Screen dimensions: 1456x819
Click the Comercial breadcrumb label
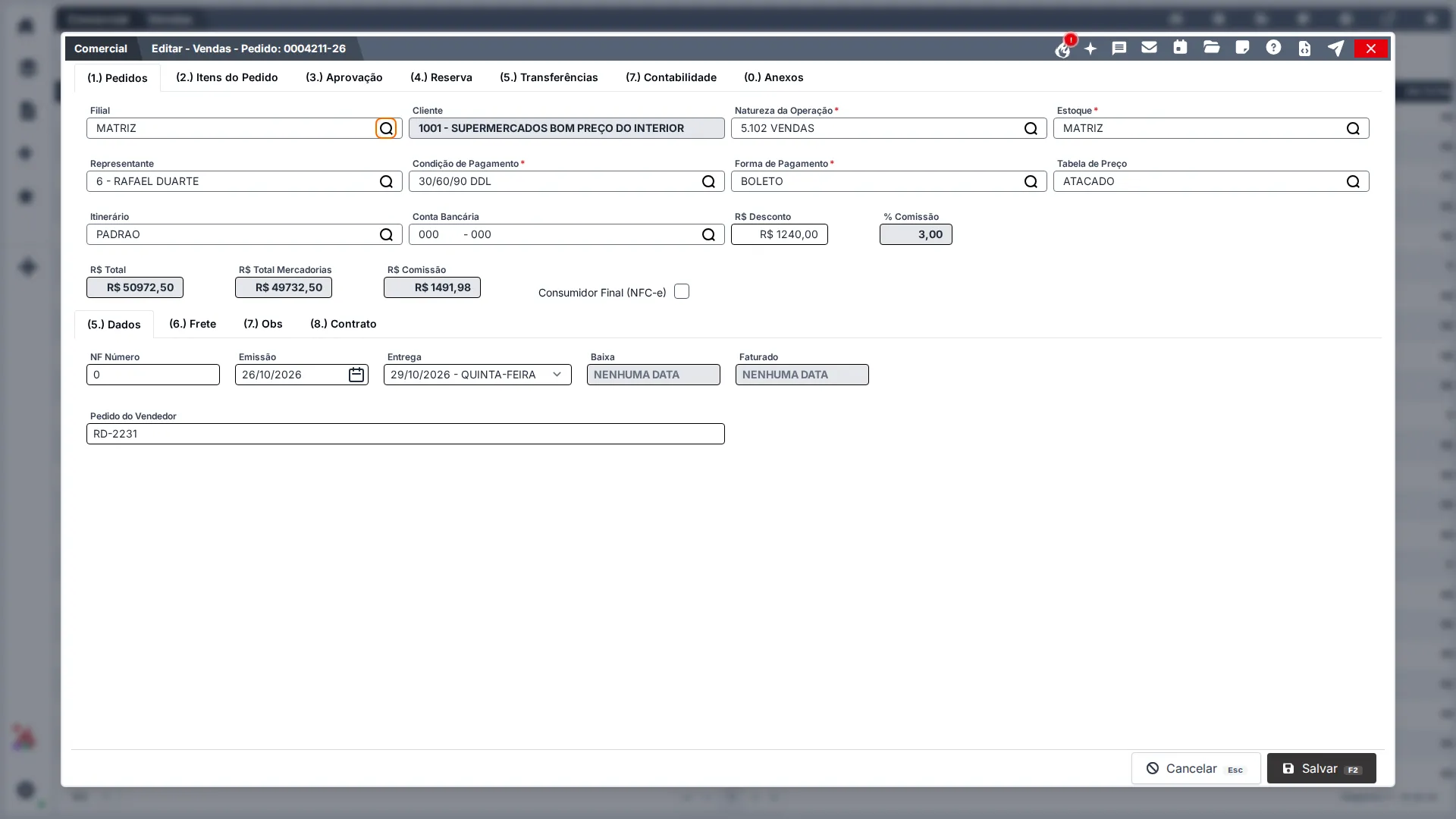pyautogui.click(x=101, y=49)
